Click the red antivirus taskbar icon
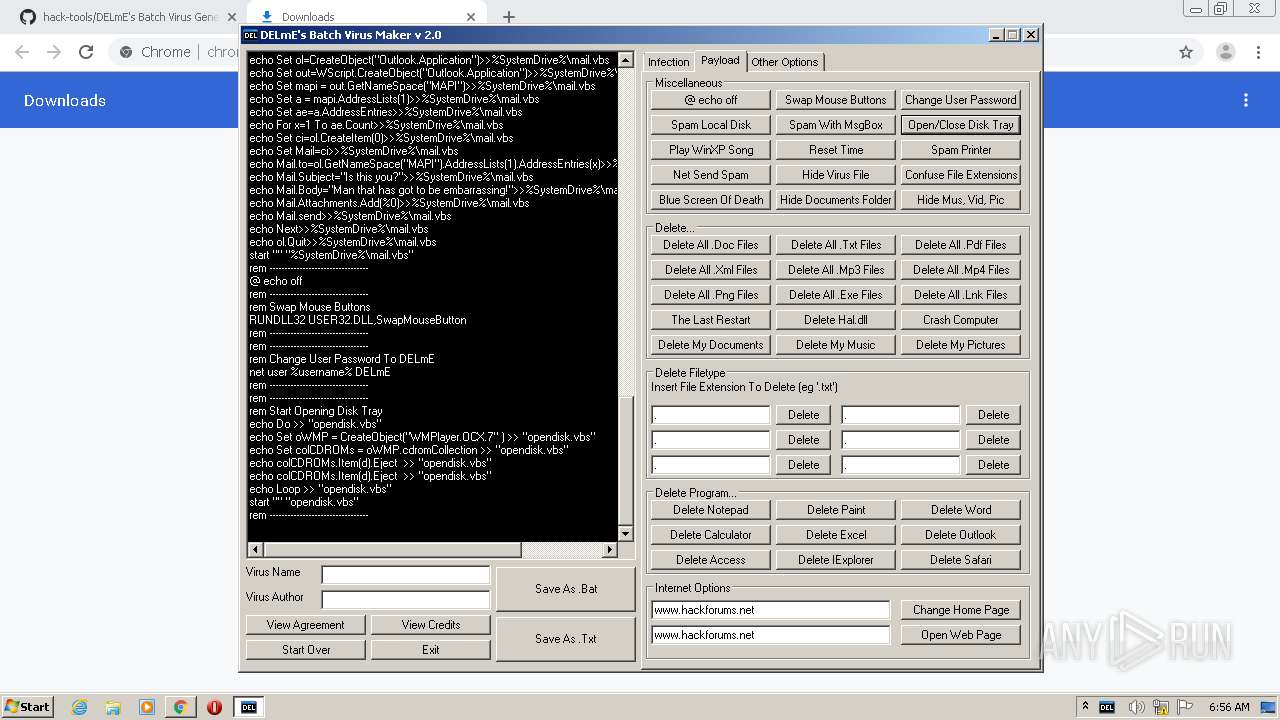The image size is (1280, 720). coord(214,707)
